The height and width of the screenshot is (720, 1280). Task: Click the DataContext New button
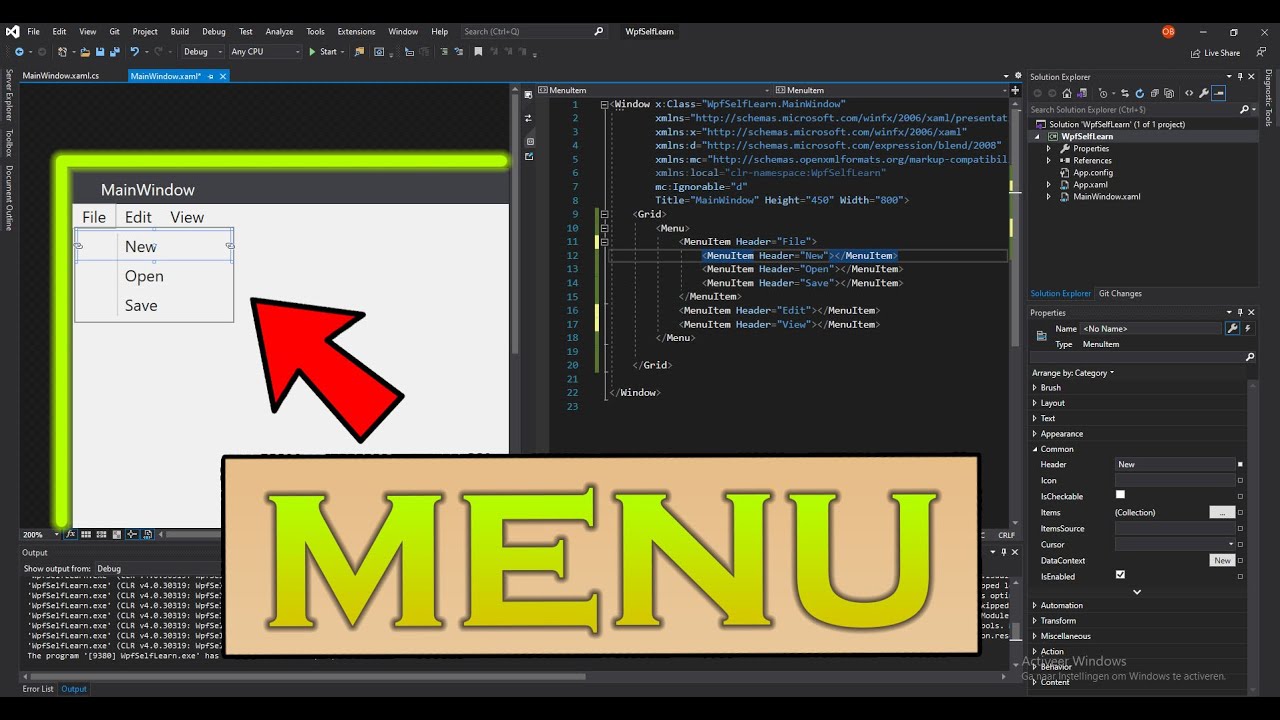pos(1223,560)
